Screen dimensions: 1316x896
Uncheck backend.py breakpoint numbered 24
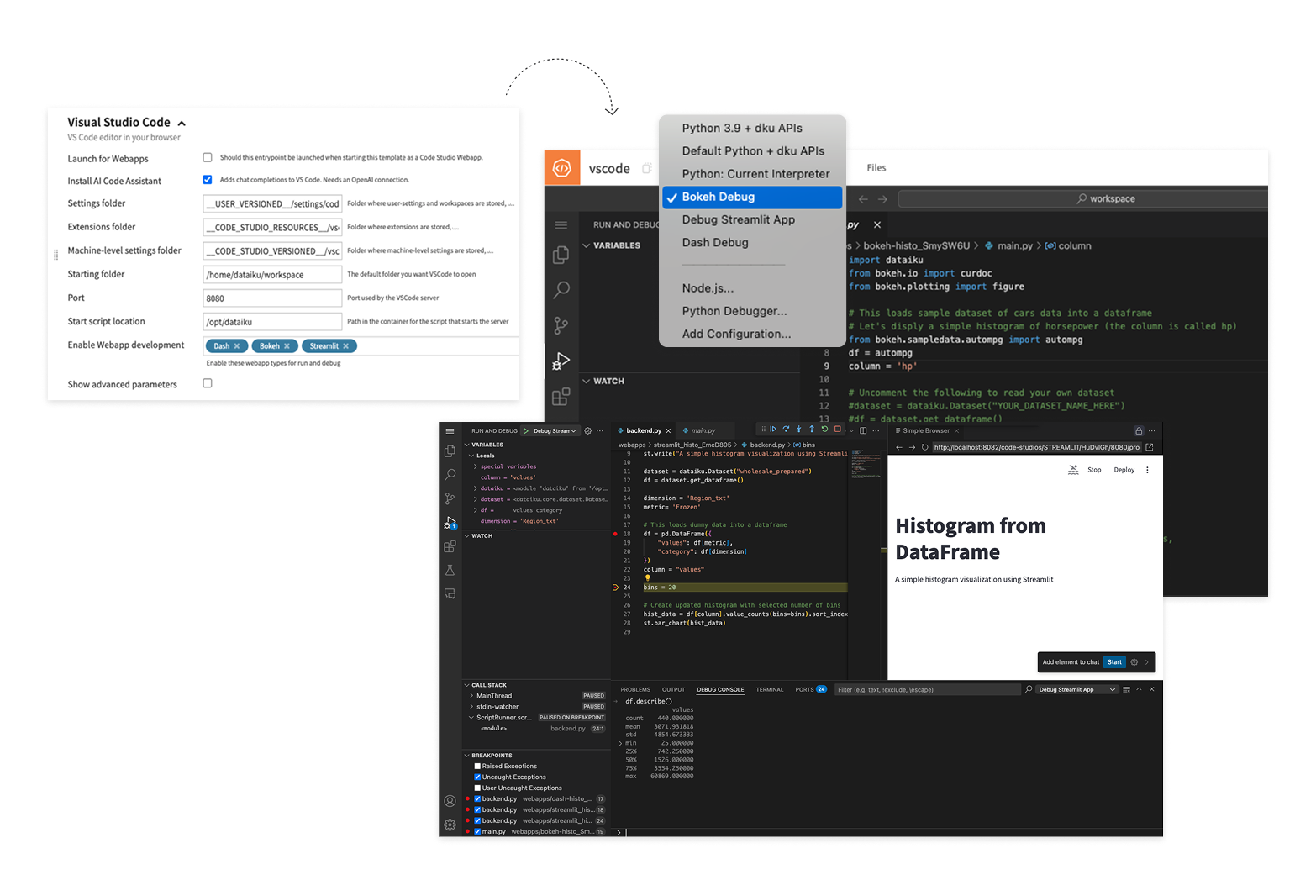[x=477, y=820]
